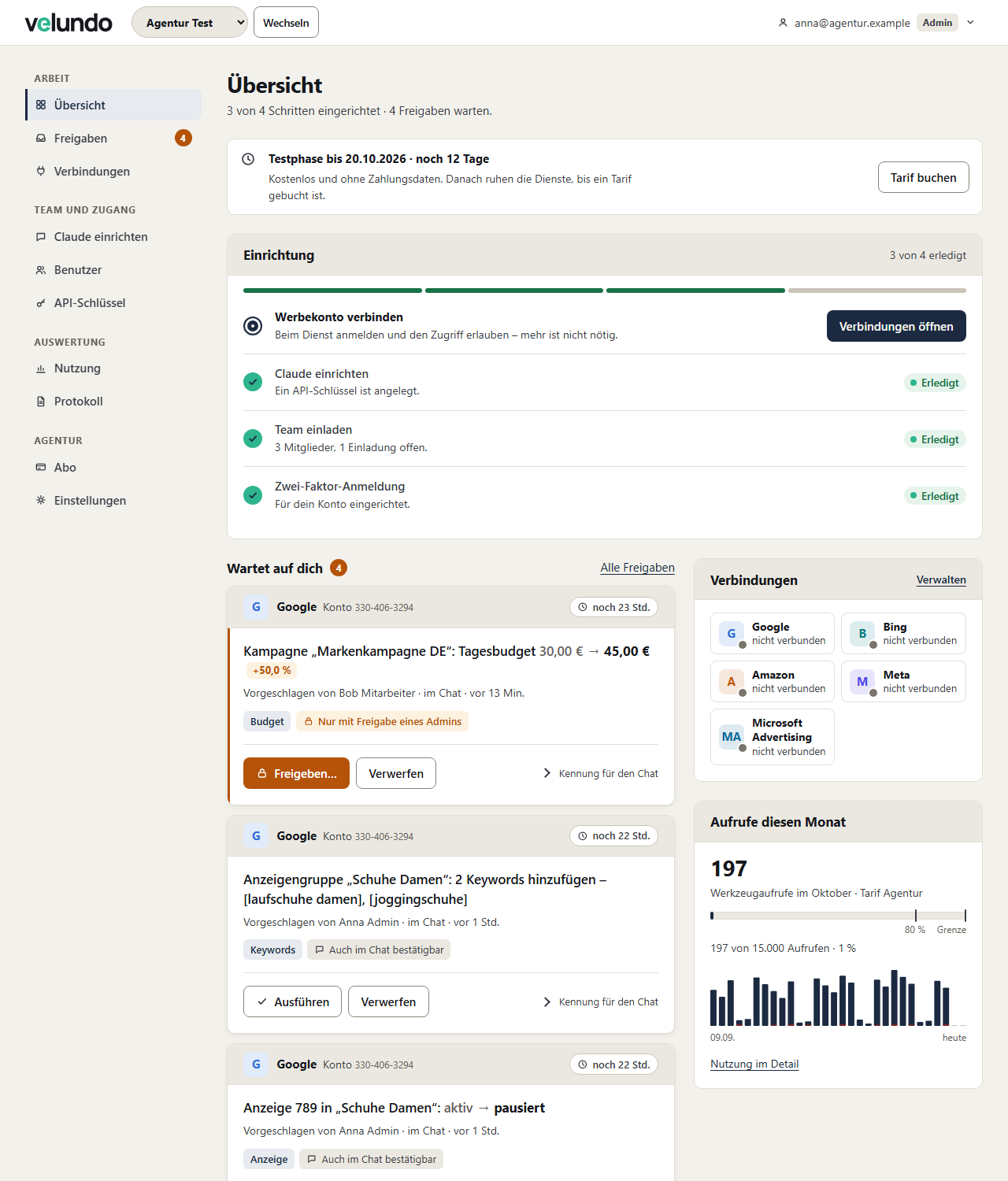Open the Nutzung im Detail link
This screenshot has width=1008, height=1181.
click(754, 1064)
